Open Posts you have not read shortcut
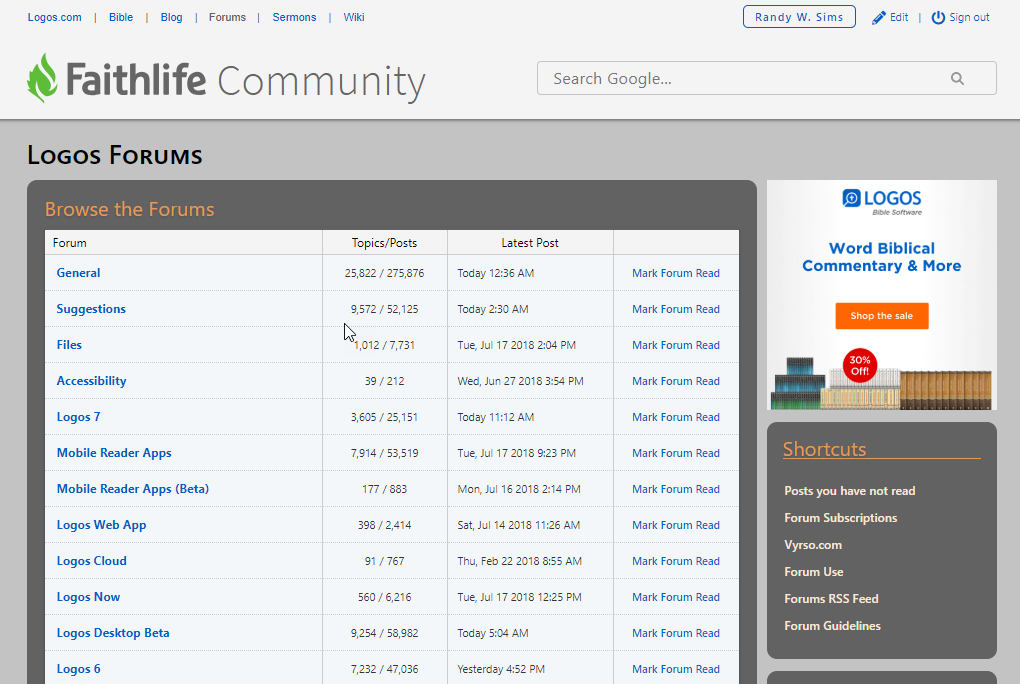The image size is (1020, 684). (x=849, y=491)
